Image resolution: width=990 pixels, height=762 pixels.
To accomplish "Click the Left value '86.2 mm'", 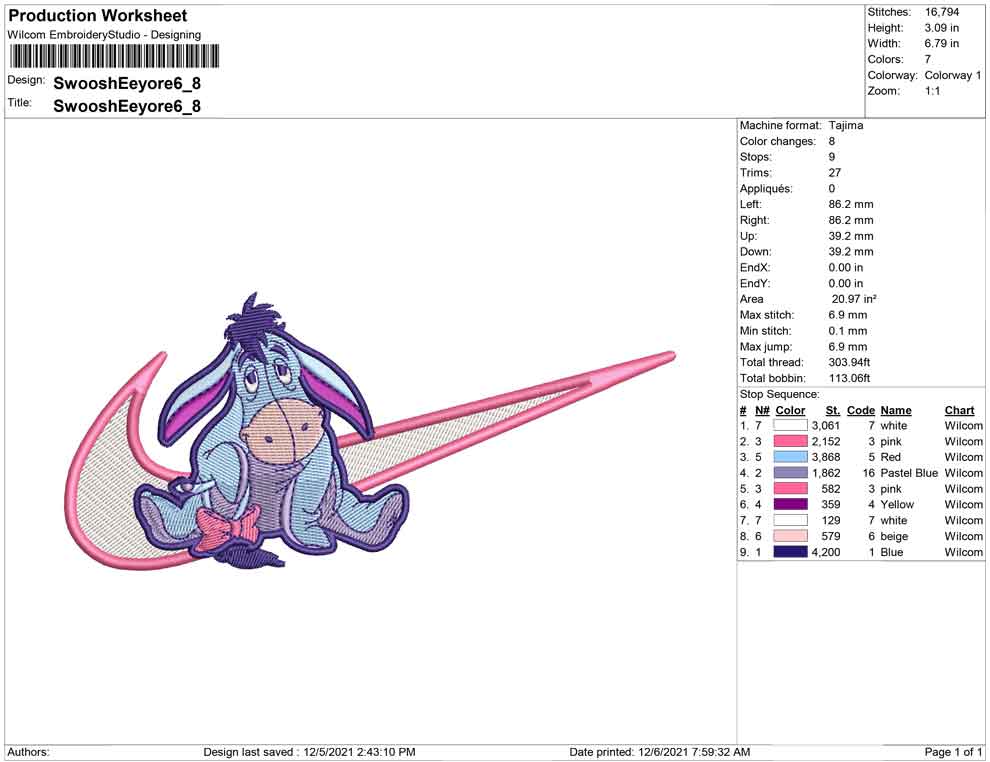I will 851,204.
